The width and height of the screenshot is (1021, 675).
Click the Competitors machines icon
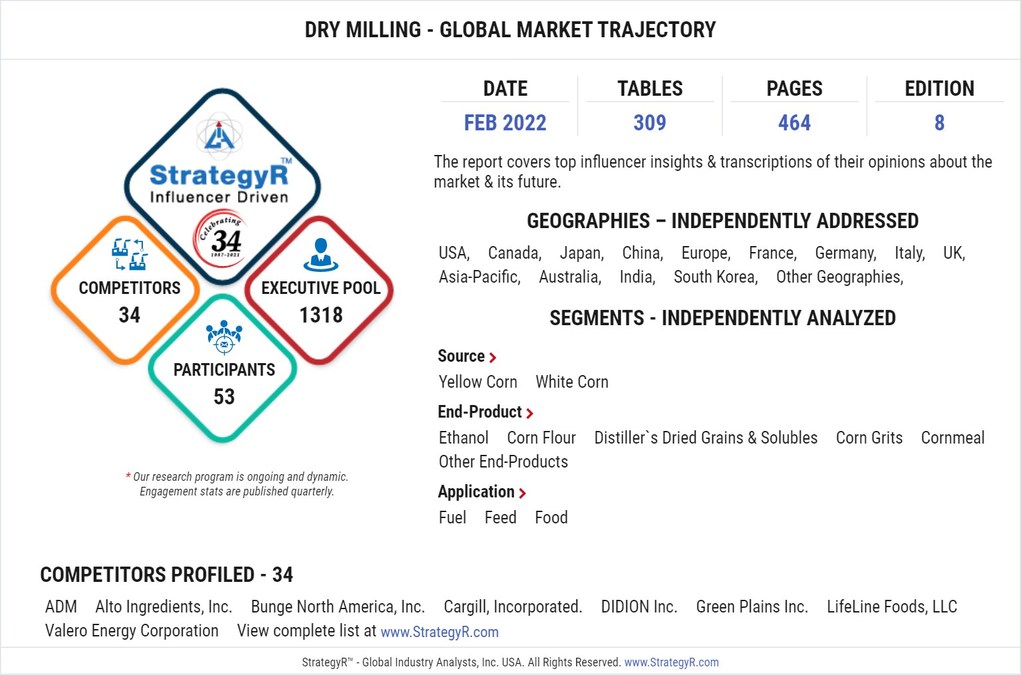[x=129, y=254]
